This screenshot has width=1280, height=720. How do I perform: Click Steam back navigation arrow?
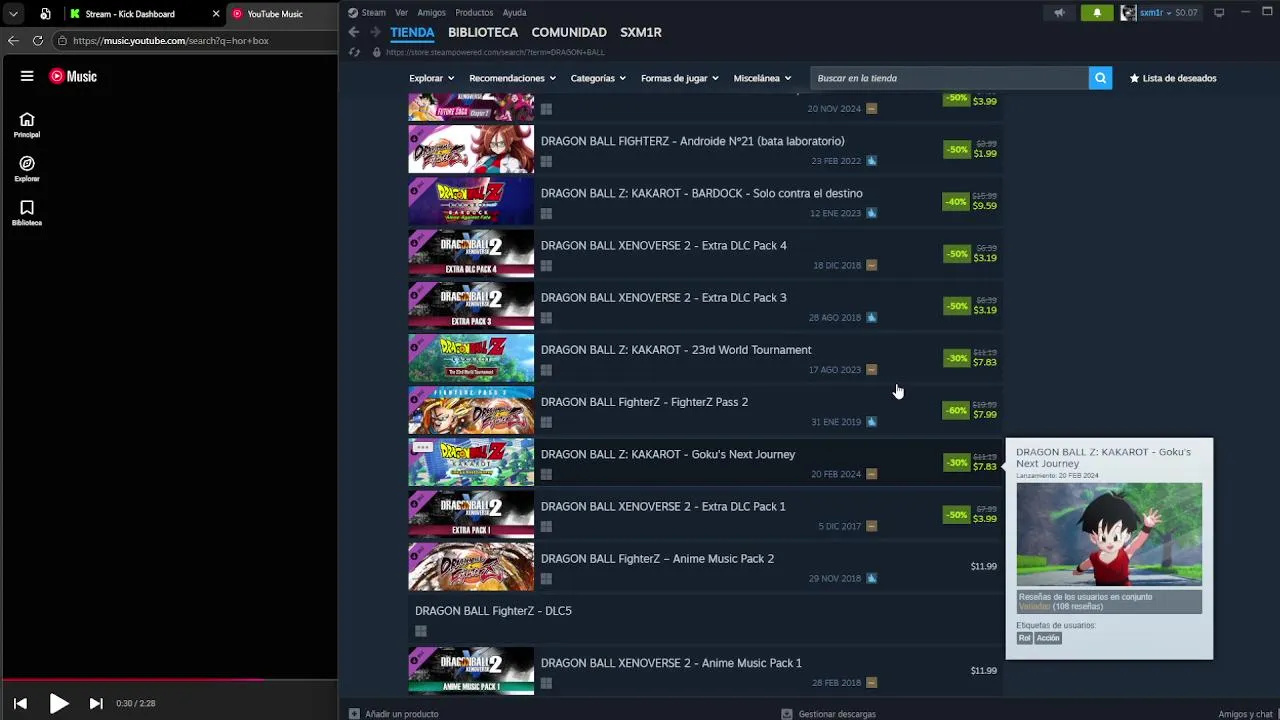354,32
